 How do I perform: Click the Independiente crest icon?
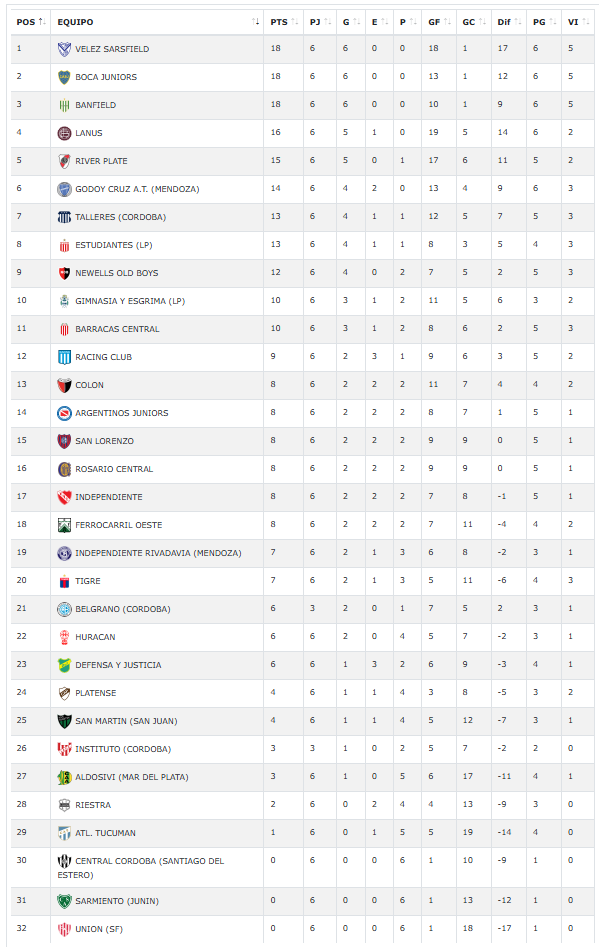[64, 497]
